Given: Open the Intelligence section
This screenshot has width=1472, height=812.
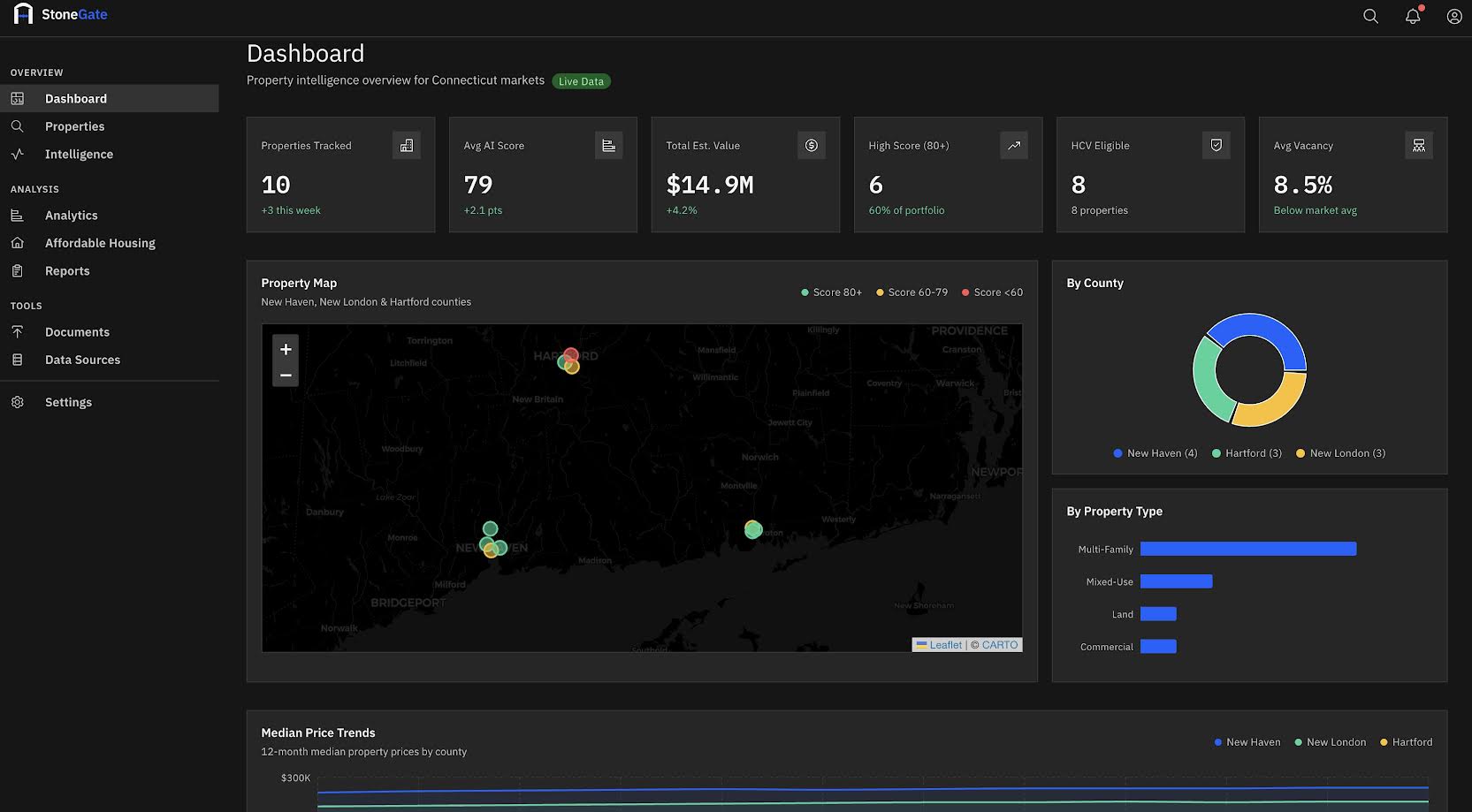Looking at the screenshot, I should coord(110,154).
